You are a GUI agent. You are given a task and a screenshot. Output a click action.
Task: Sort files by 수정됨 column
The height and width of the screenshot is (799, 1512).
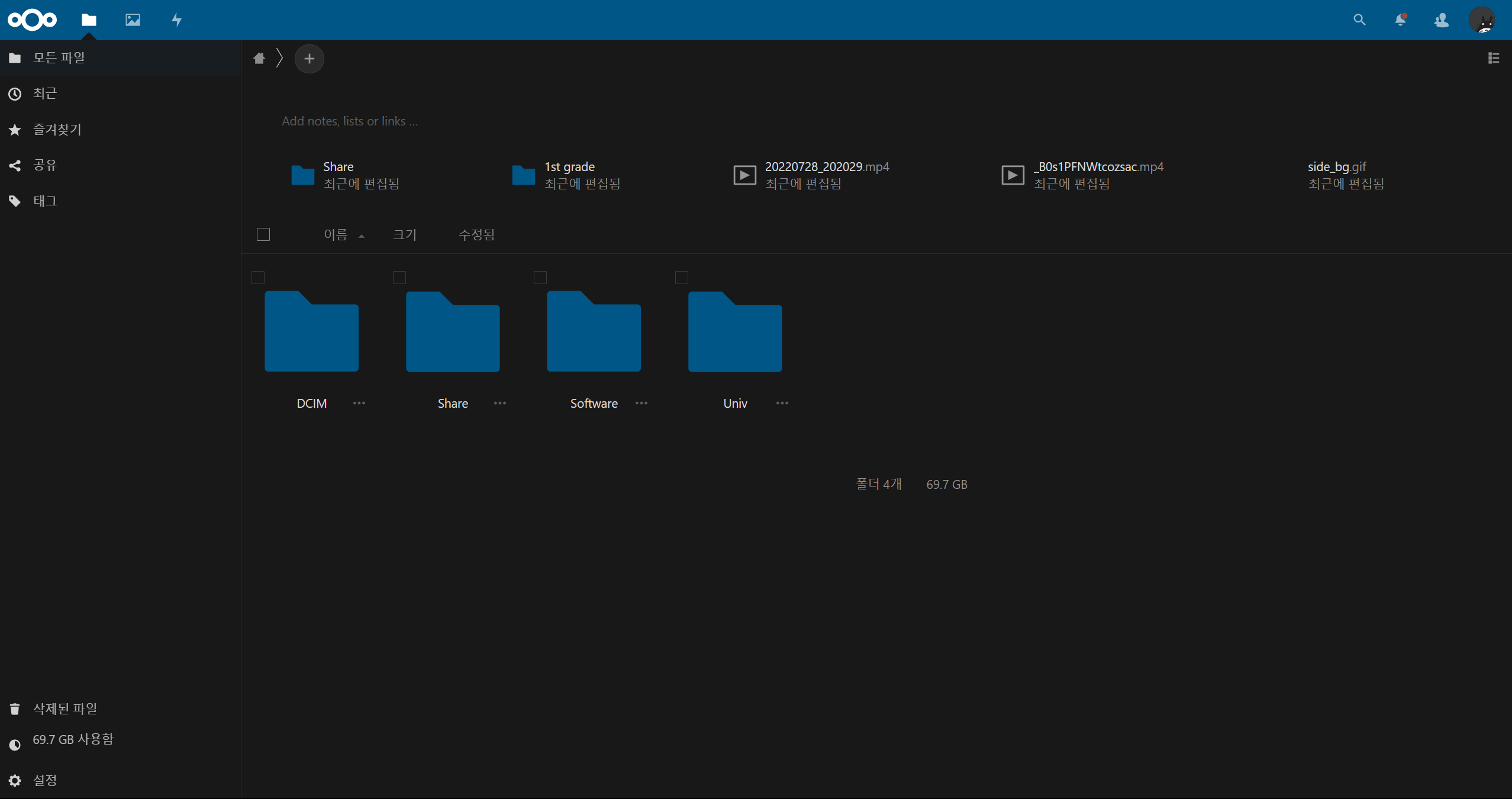476,235
